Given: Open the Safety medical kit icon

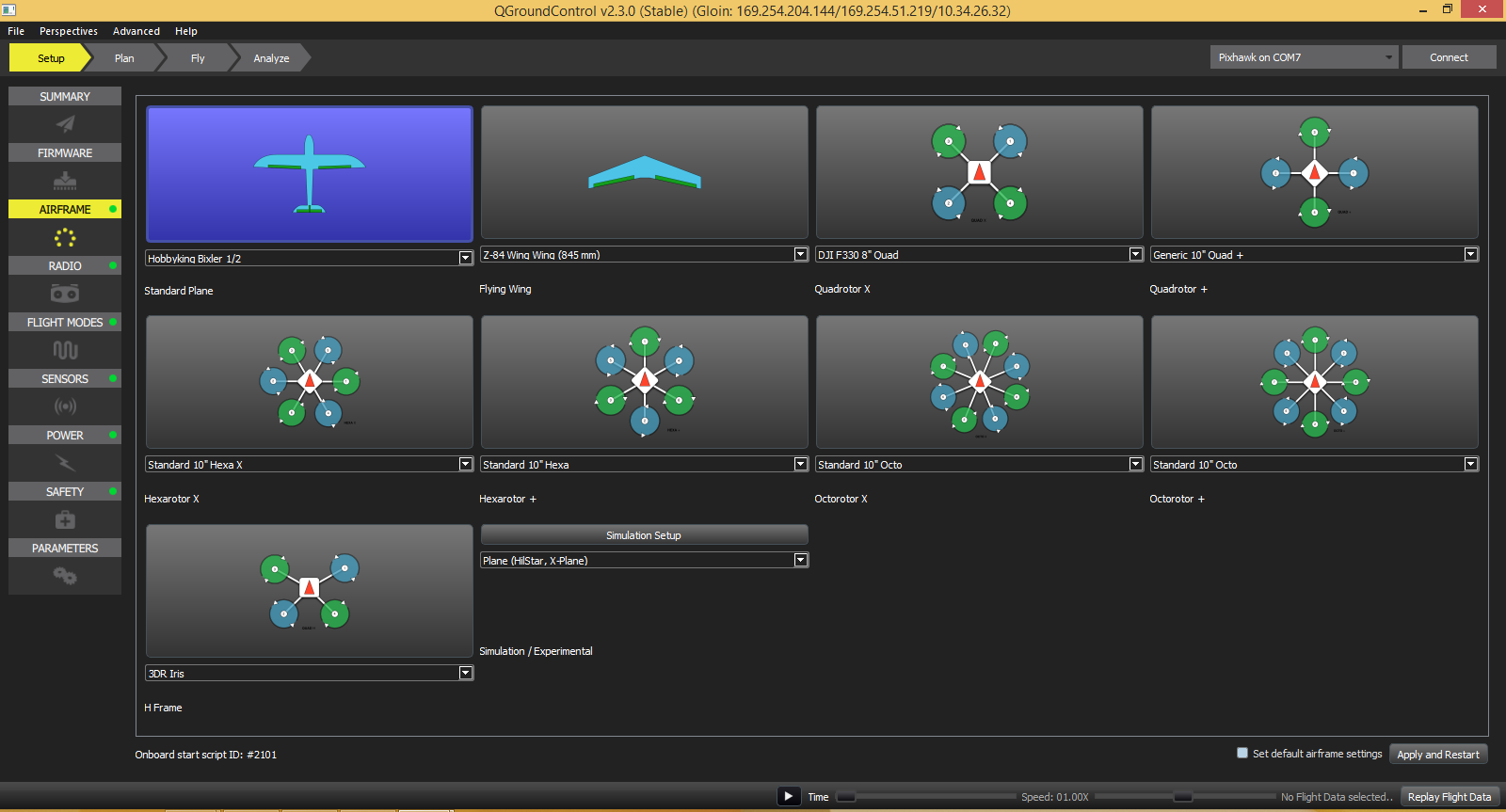Looking at the screenshot, I should pyautogui.click(x=65, y=519).
